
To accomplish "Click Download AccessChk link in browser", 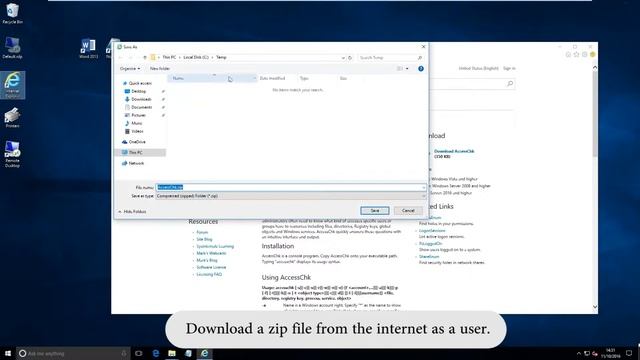I will pos(454,151).
